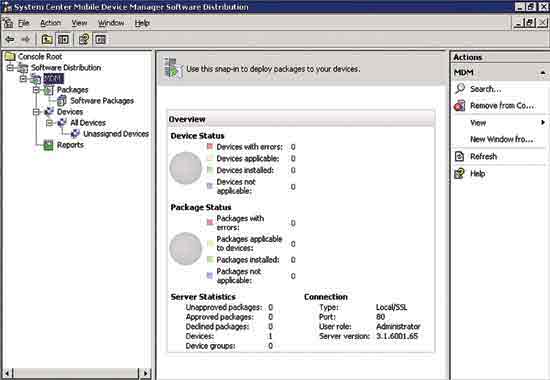Select Software Distribution tree label

pyautogui.click(x=66, y=68)
